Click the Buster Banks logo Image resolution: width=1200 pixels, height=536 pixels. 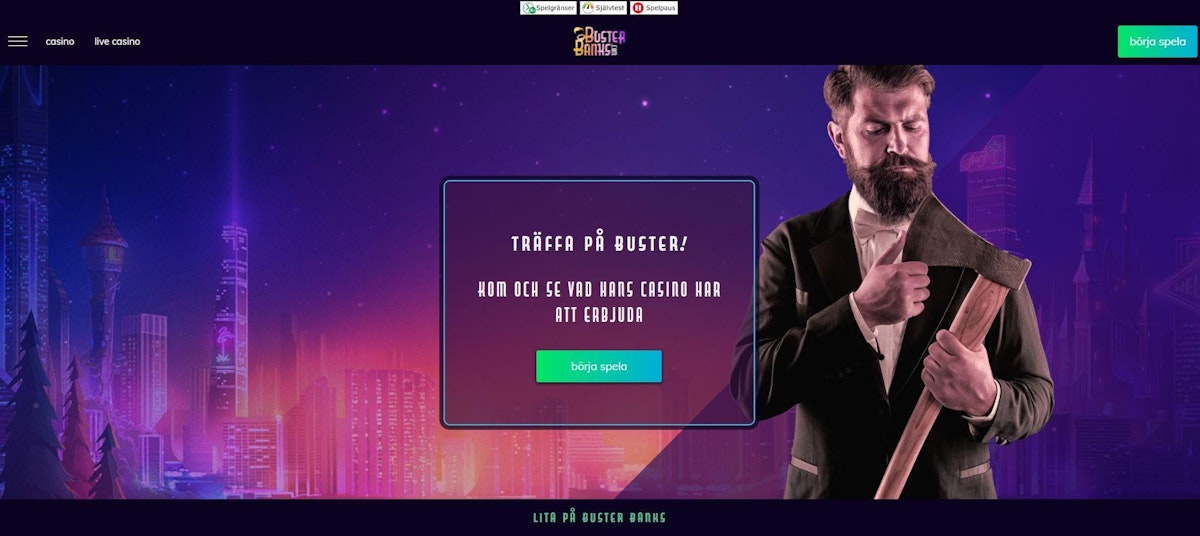pyautogui.click(x=599, y=41)
